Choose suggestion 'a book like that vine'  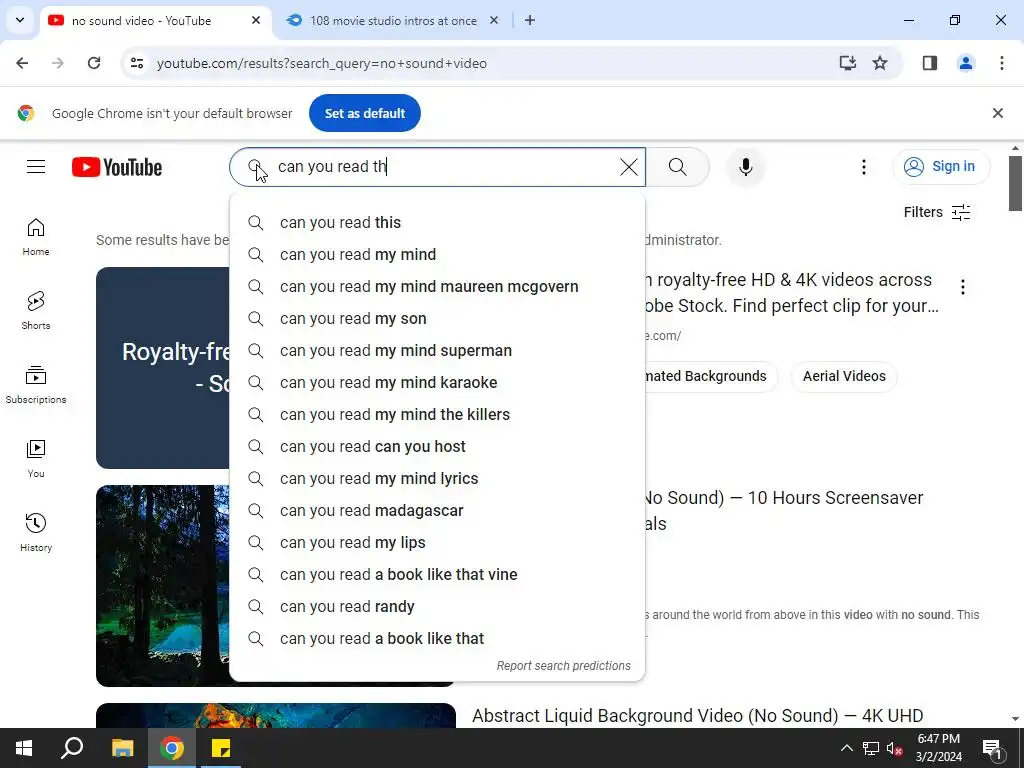coord(437,575)
